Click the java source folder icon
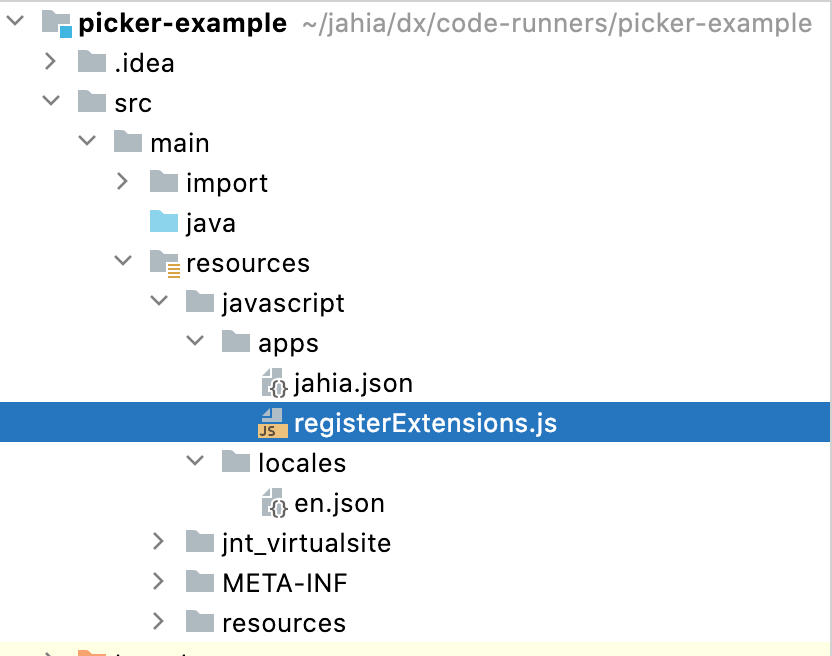Viewport: 832px width, 656px height. click(x=164, y=222)
